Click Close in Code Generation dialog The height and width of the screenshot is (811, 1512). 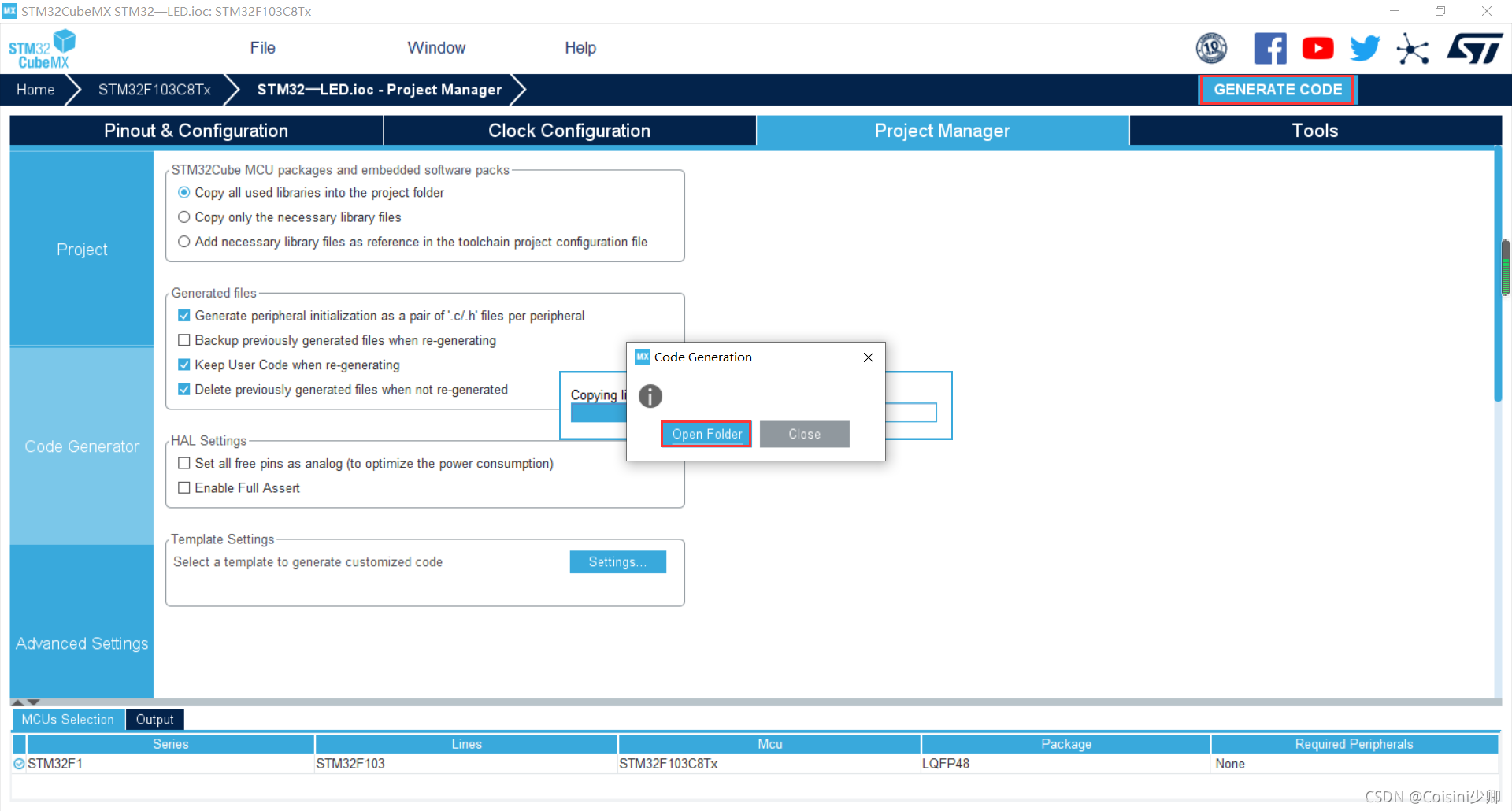pyautogui.click(x=804, y=435)
